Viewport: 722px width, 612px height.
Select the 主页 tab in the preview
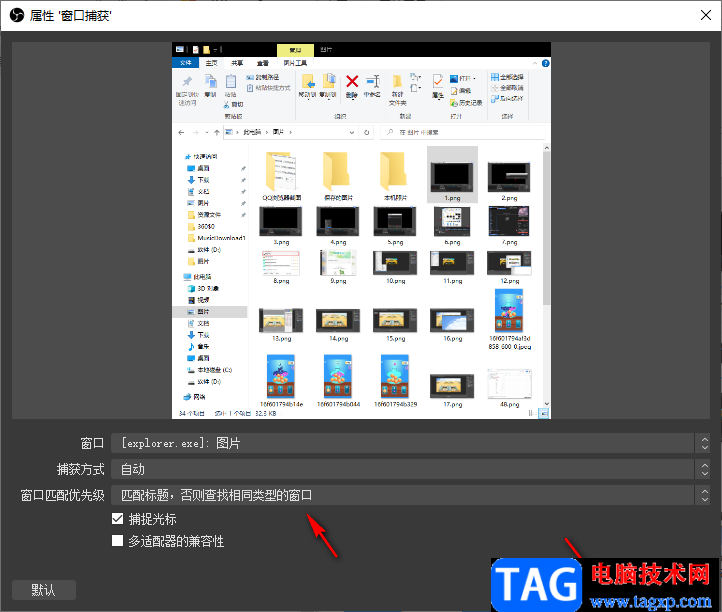point(211,63)
